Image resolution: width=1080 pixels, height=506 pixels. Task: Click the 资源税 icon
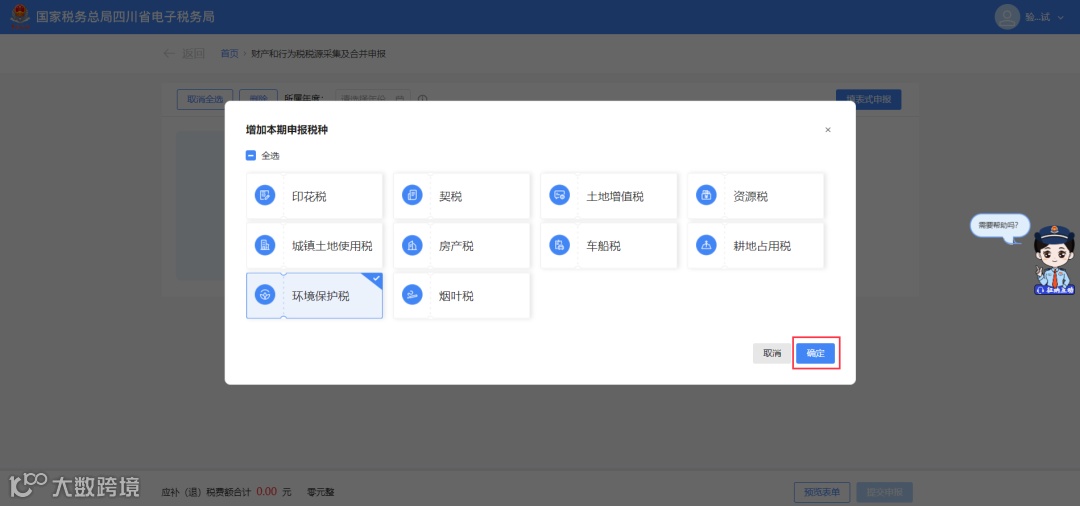706,196
